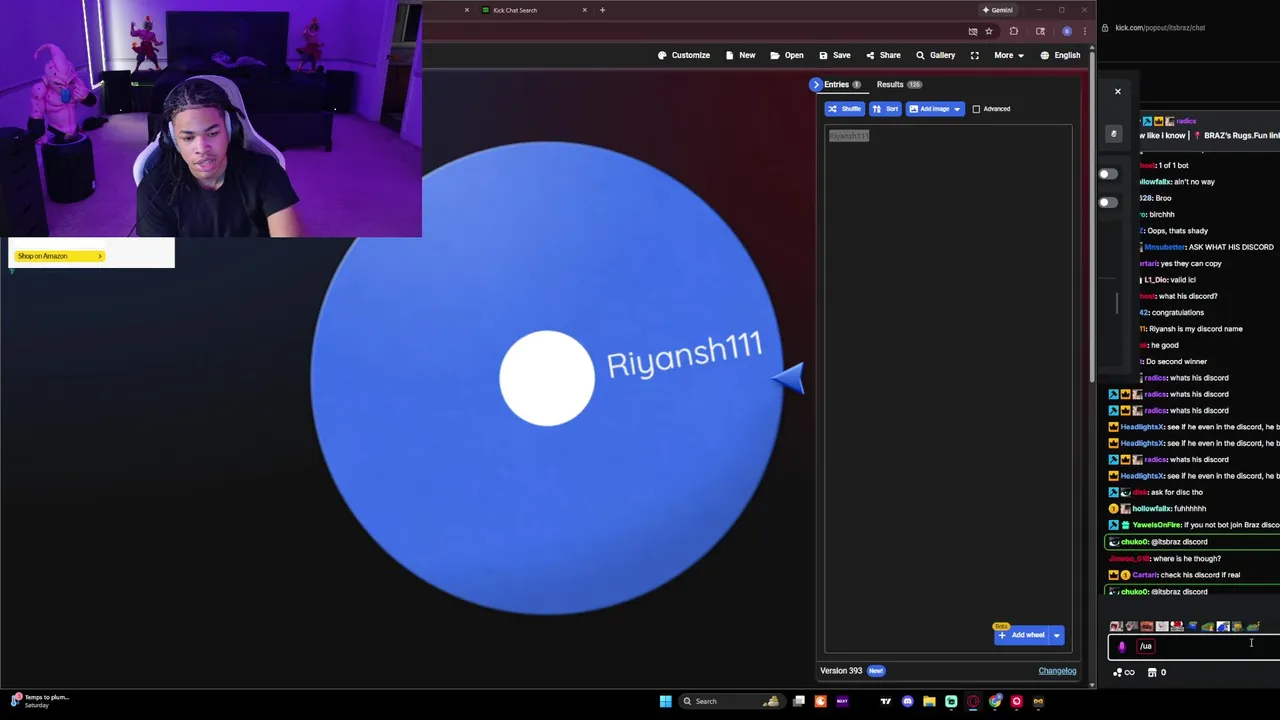Open channel points infinity icon
This screenshot has width=1280, height=720.
pyautogui.click(x=1124, y=673)
